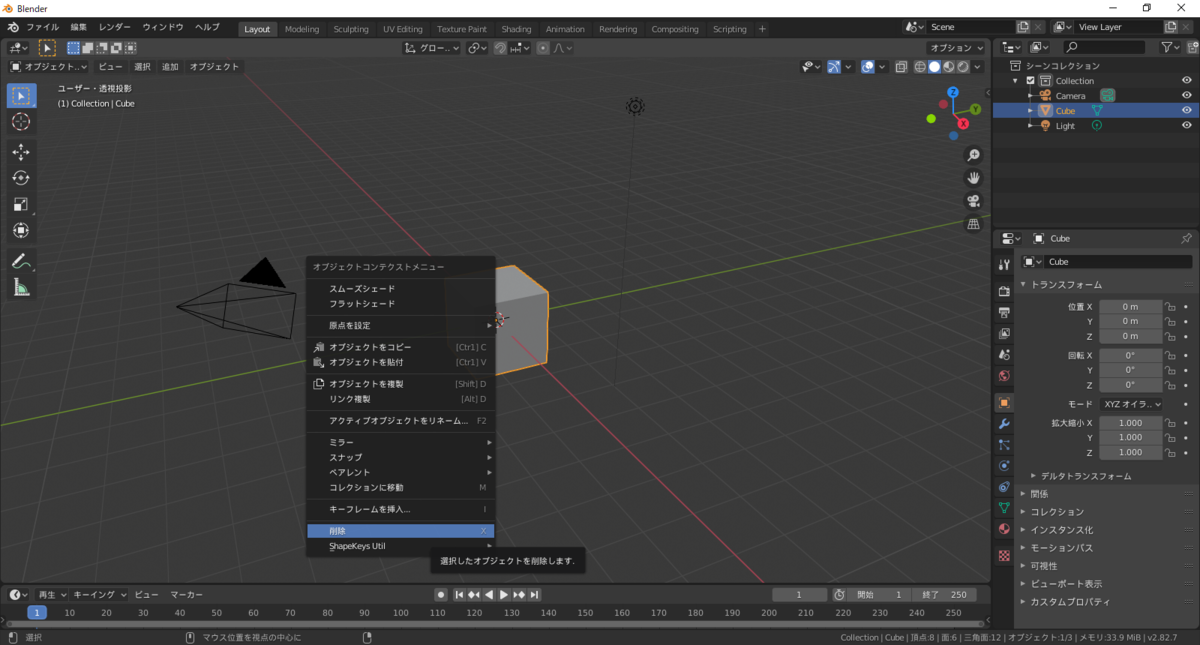Toggle auto keying record button
This screenshot has height=645, width=1200.
(x=440, y=595)
